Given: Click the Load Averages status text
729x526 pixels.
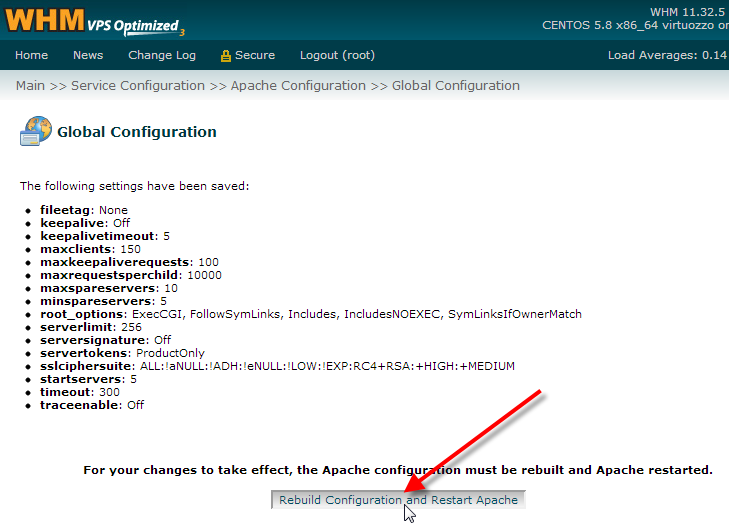Looking at the screenshot, I should coord(668,55).
